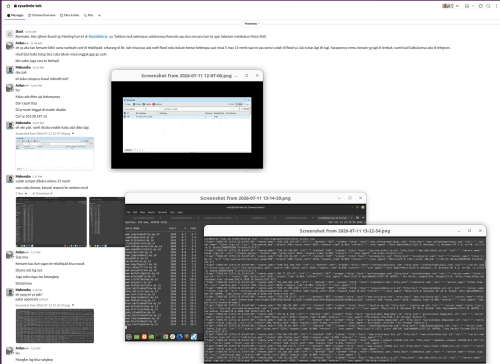Viewport: 500px width, 364px height.
Task: Open the sysadmin channel name details
Action: click(x=28, y=6)
